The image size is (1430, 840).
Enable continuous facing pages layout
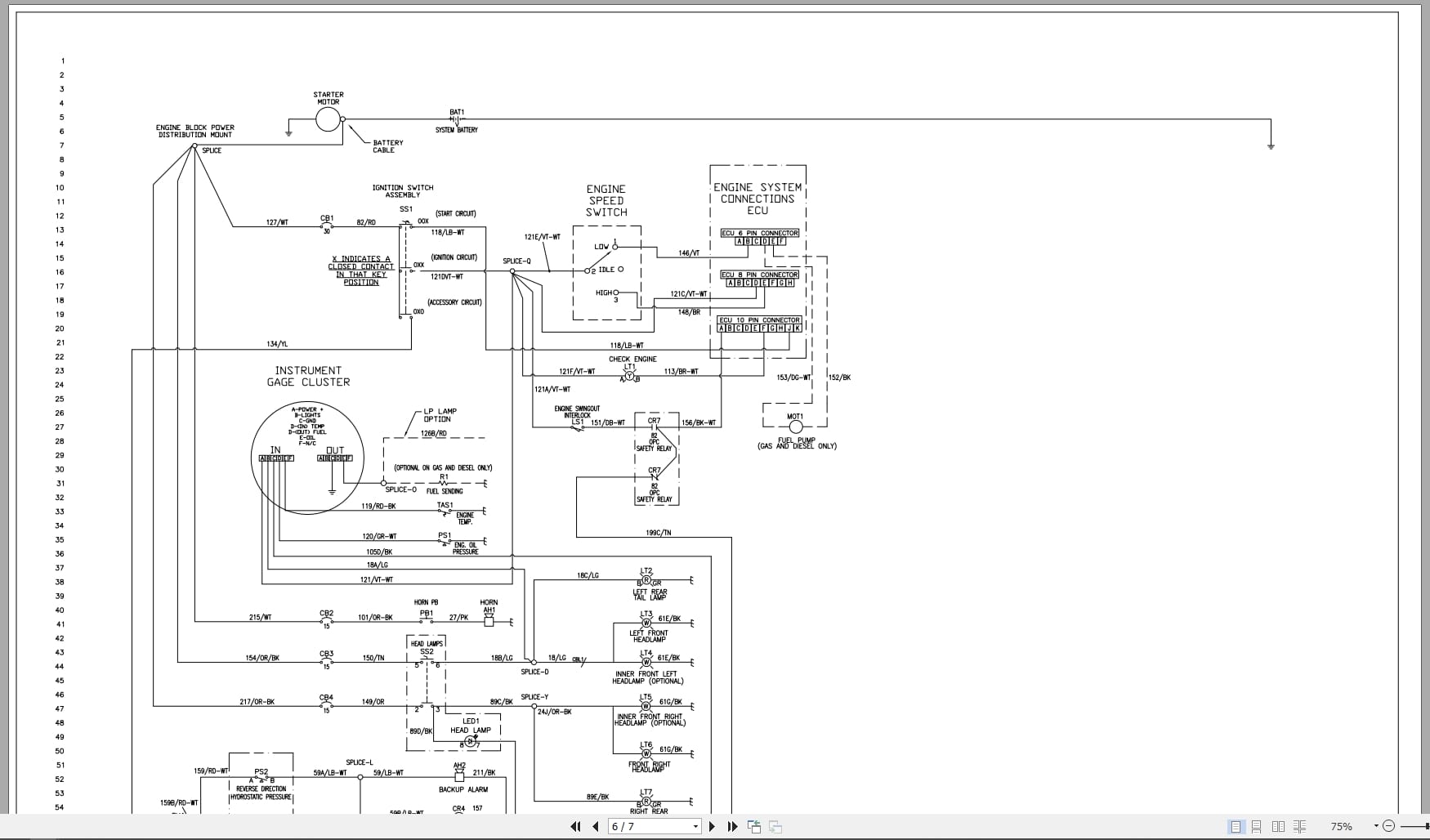click(x=1299, y=826)
